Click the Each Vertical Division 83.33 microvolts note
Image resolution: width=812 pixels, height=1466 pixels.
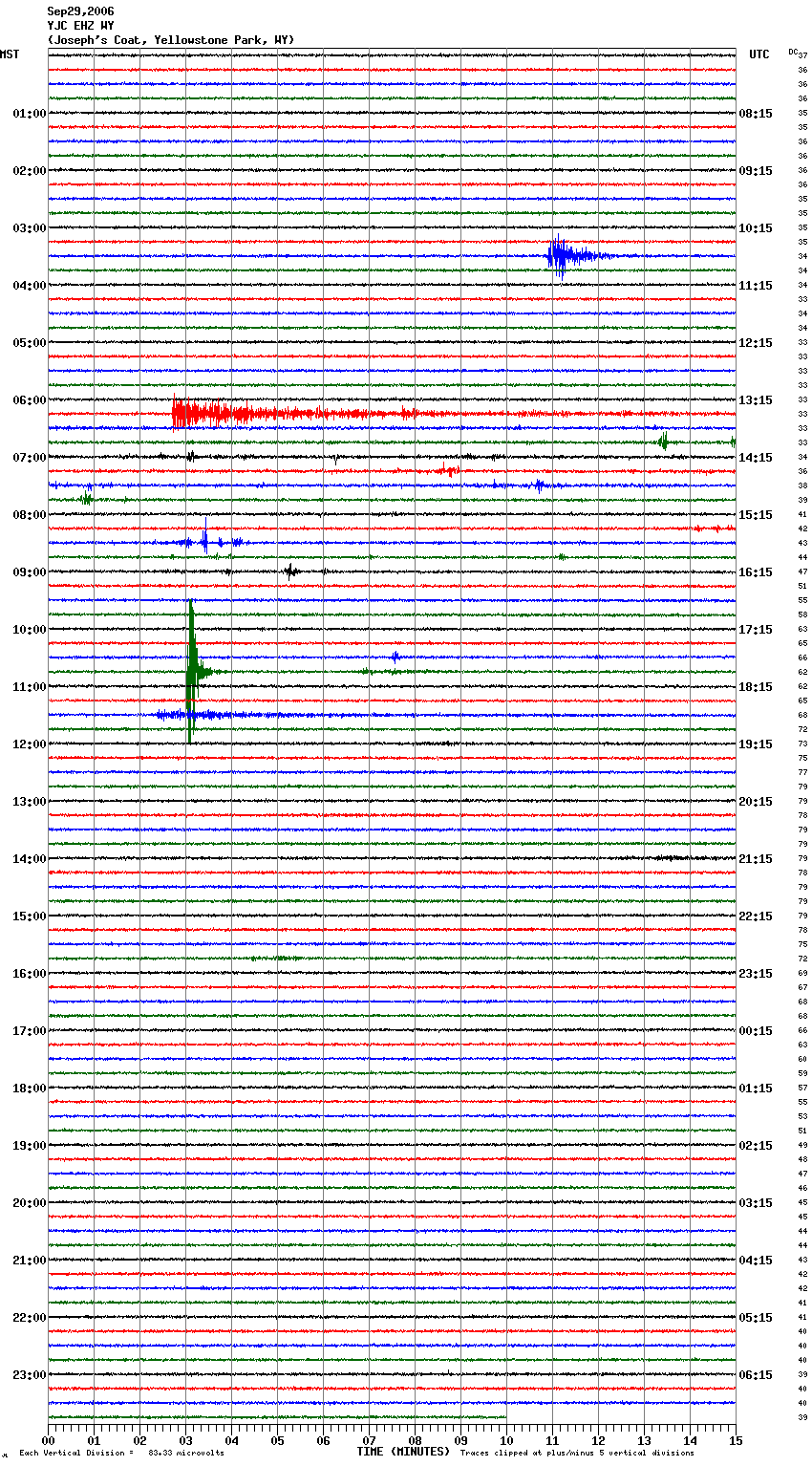121,1454
